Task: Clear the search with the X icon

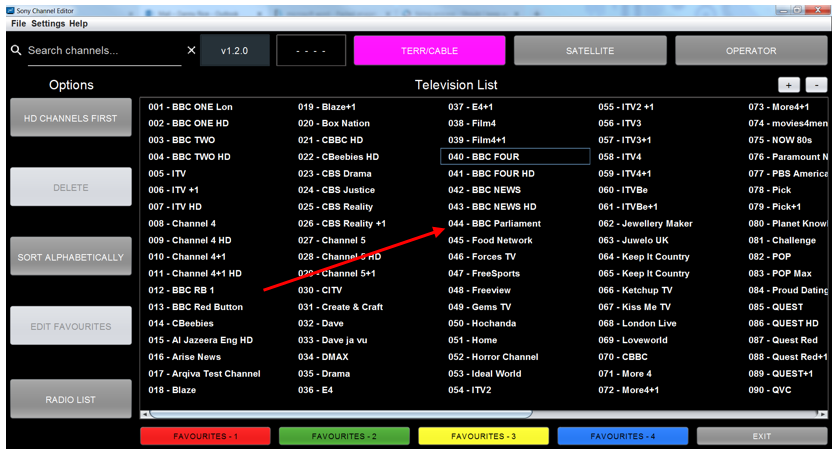Action: pyautogui.click(x=191, y=50)
